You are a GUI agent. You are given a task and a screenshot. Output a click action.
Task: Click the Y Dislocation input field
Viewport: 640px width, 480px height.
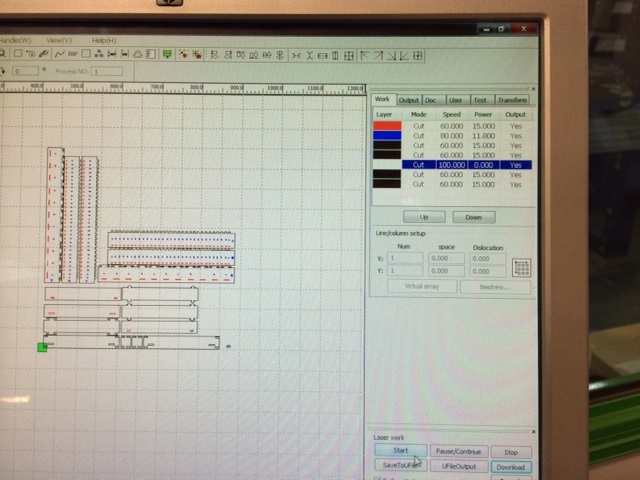pos(488,271)
